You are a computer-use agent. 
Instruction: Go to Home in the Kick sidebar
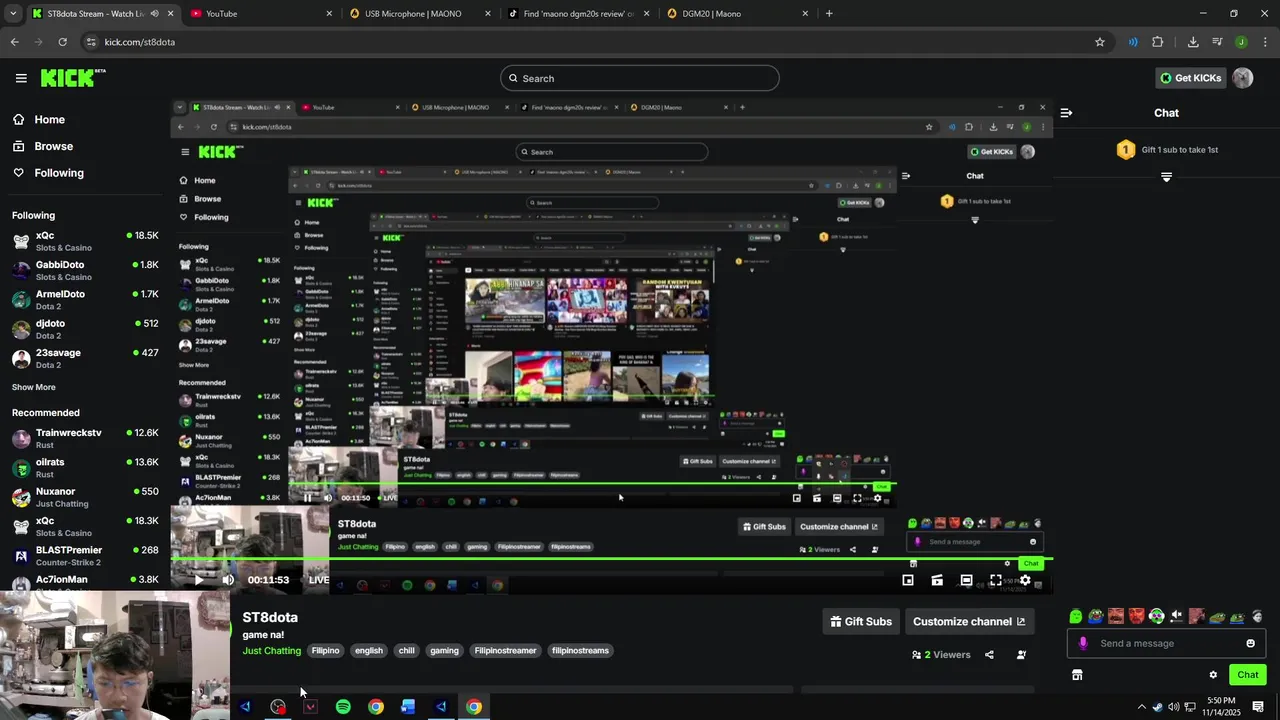pos(38,120)
